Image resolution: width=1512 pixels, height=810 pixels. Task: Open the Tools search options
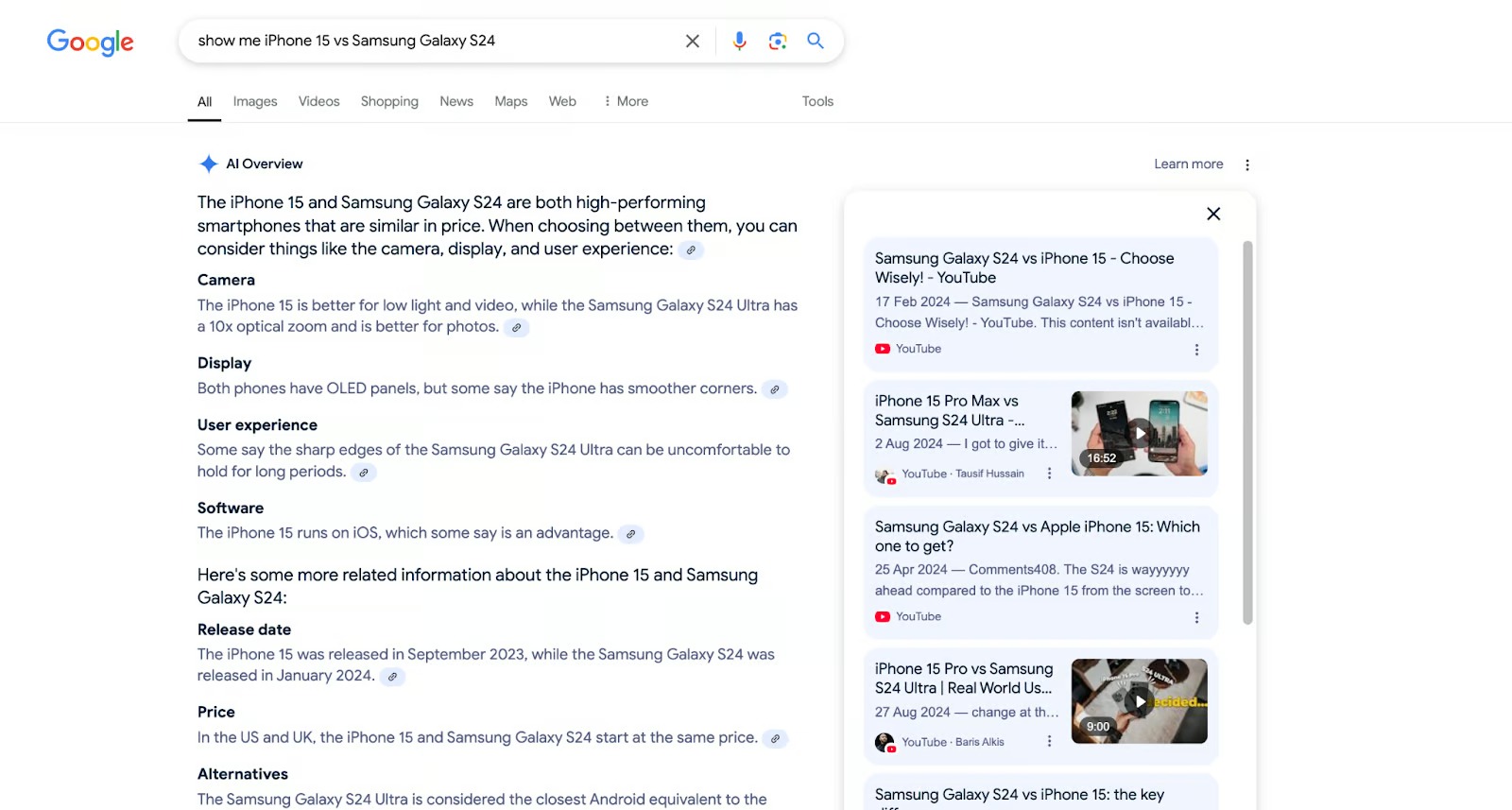(x=817, y=101)
